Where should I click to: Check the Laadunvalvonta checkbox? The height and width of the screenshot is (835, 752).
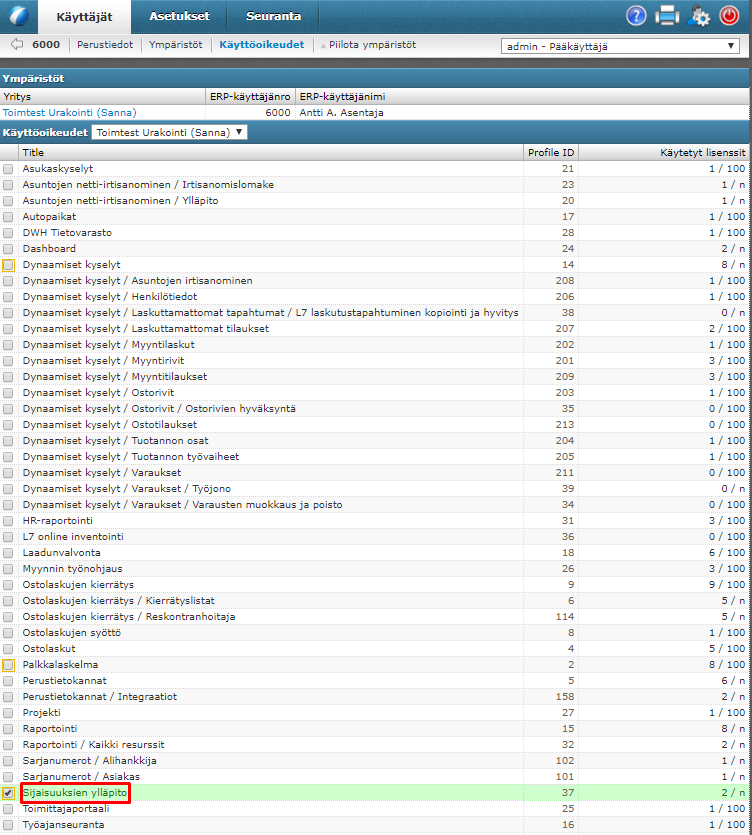coord(8,553)
